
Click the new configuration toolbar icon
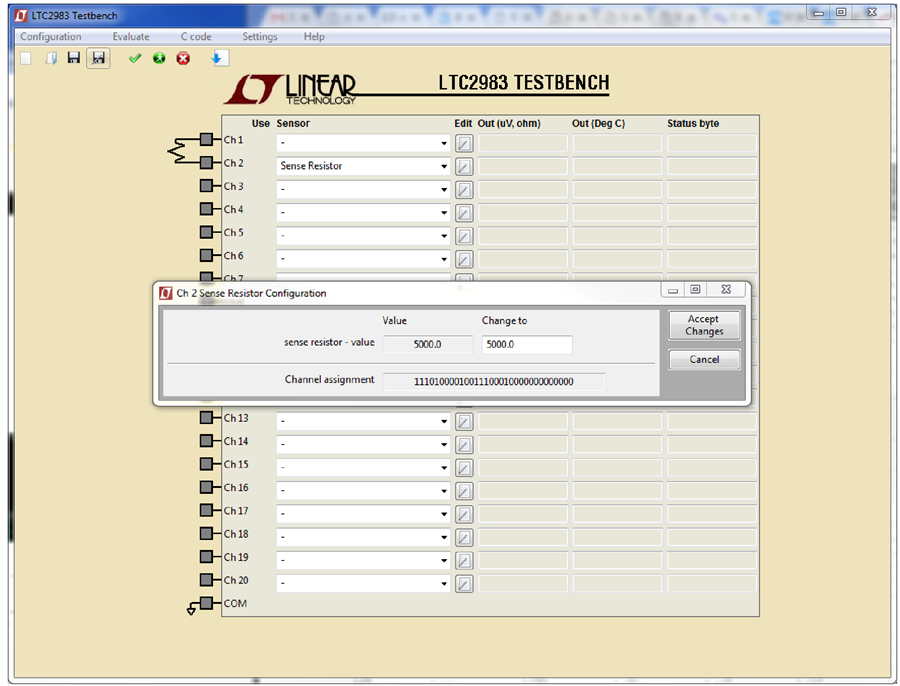(26, 59)
